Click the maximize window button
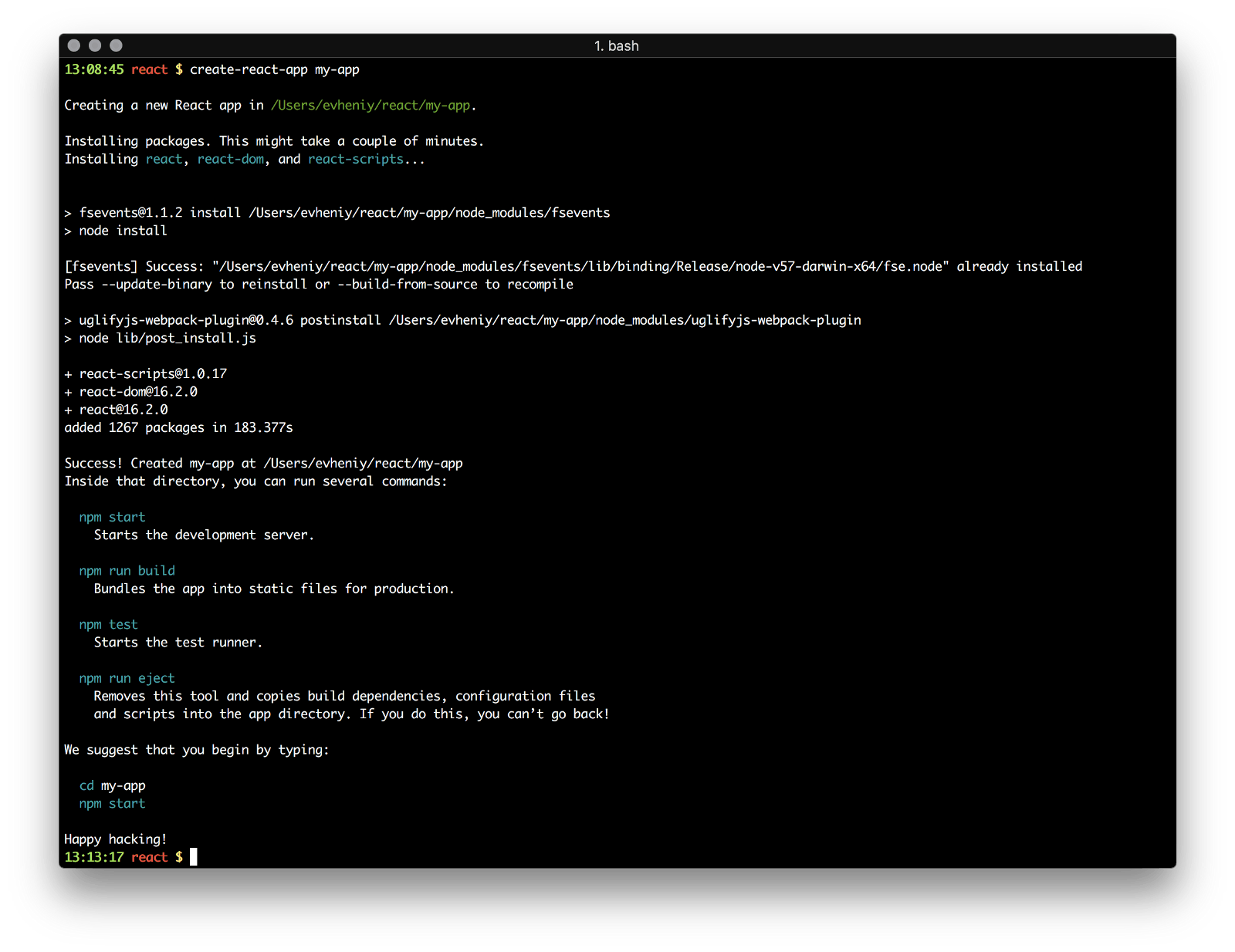 [x=116, y=46]
